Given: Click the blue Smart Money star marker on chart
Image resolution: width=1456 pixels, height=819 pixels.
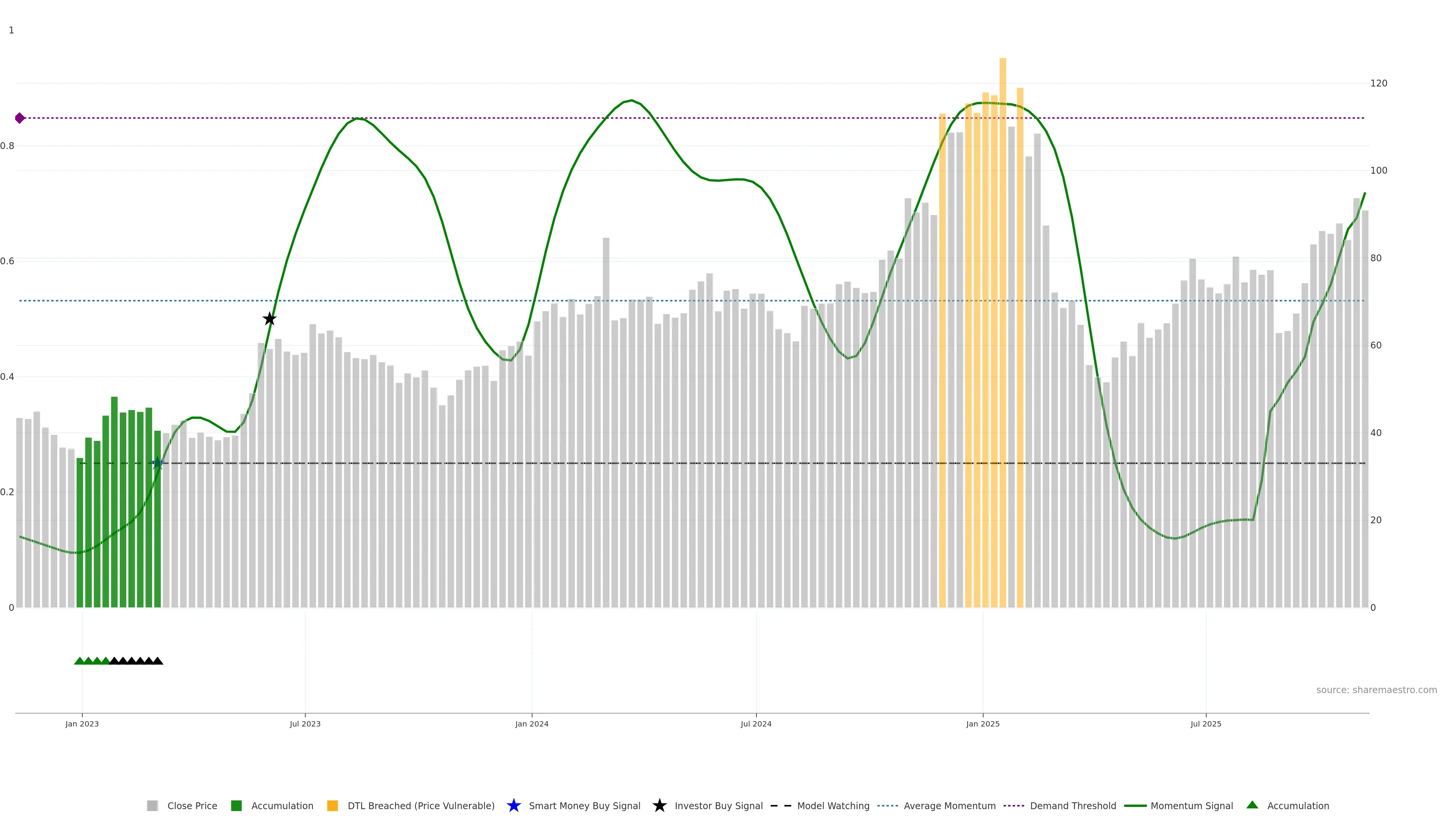Looking at the screenshot, I should coord(158,463).
